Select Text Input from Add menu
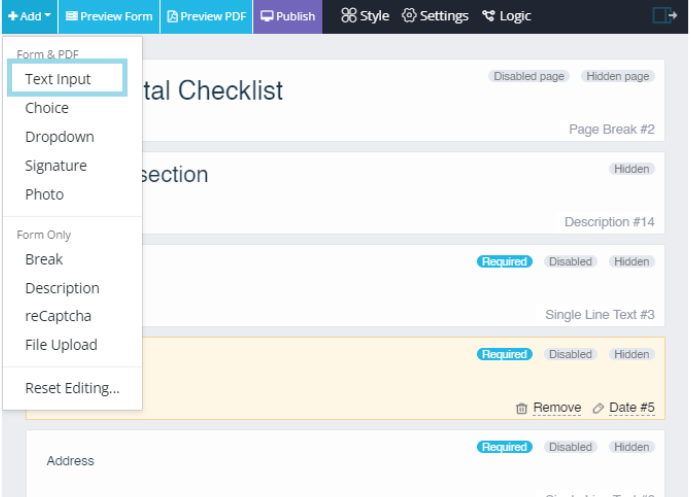The image size is (691, 497). pyautogui.click(x=58, y=79)
